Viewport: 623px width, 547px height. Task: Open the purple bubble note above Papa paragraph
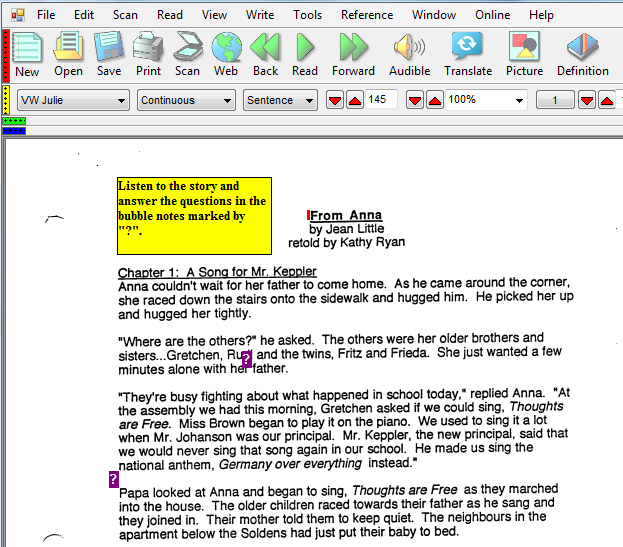point(114,479)
